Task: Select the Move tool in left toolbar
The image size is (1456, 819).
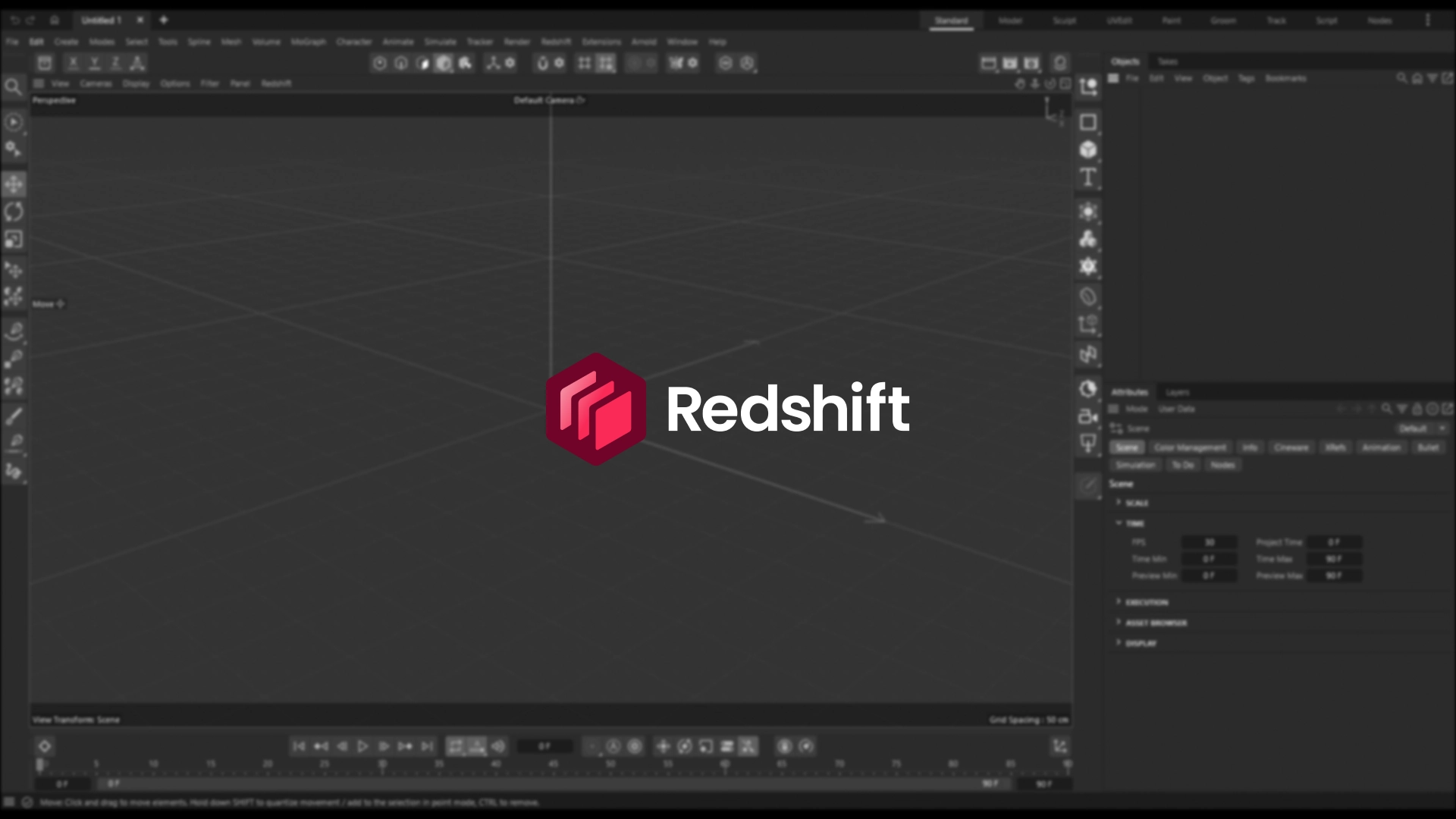Action: (x=14, y=184)
